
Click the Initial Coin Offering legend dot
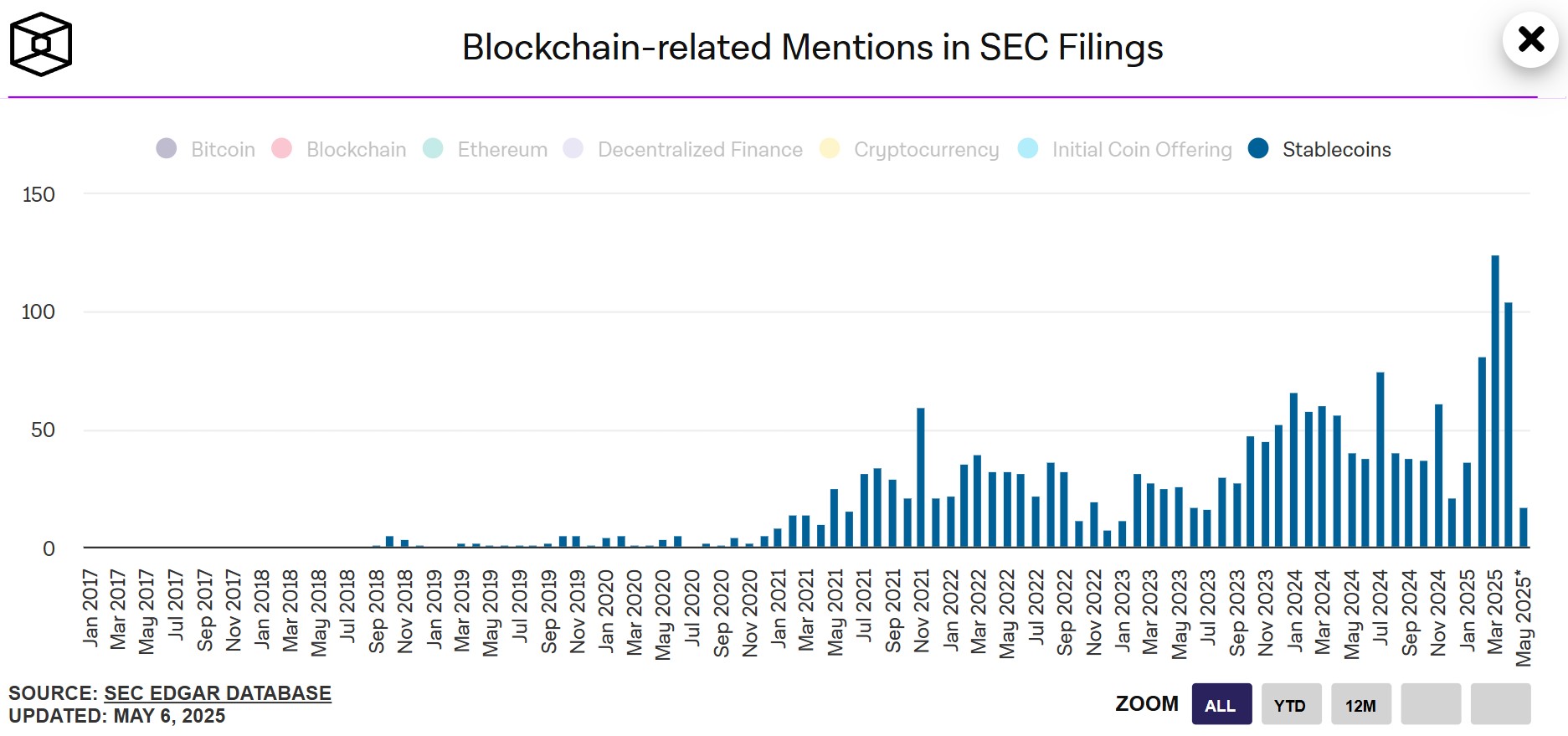pos(1027,148)
